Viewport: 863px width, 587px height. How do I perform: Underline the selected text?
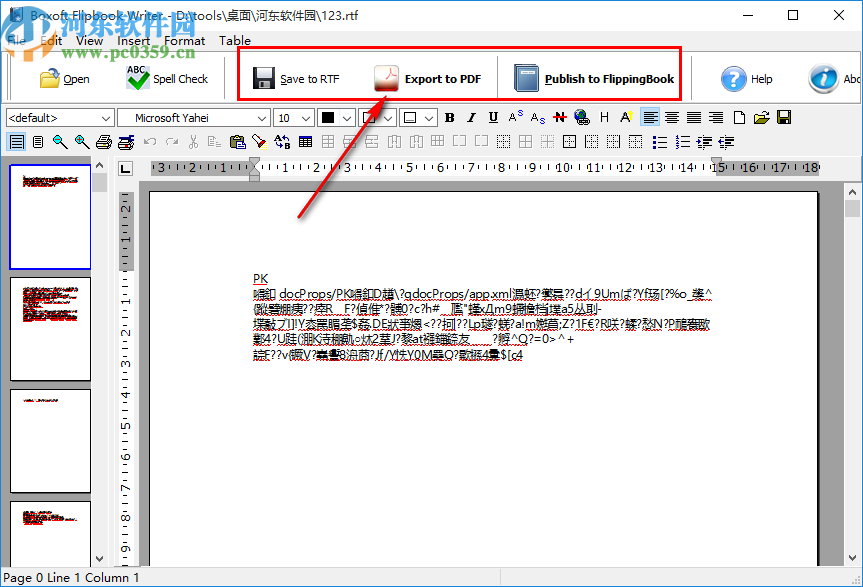click(x=494, y=117)
